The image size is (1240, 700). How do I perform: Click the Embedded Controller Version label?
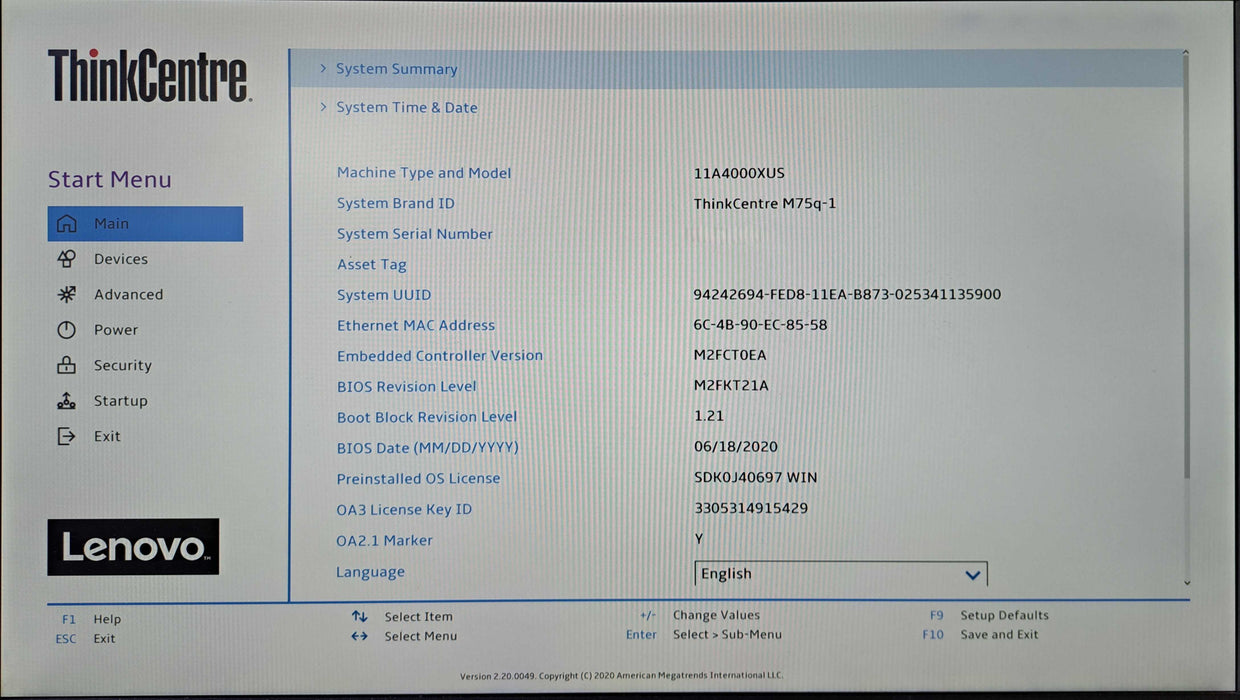click(440, 355)
